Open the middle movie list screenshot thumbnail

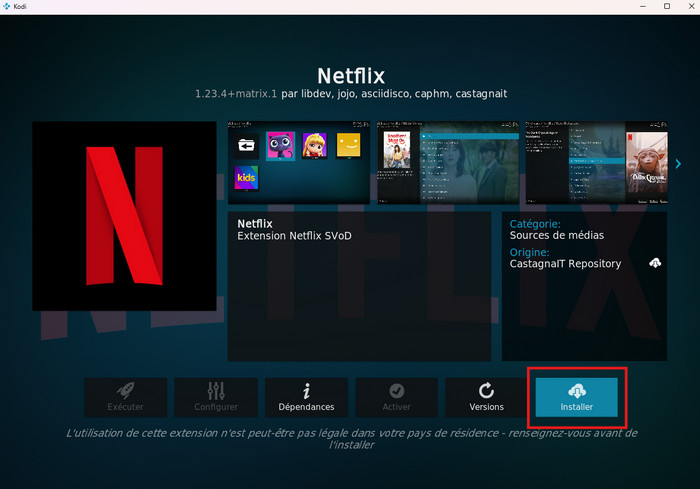448,163
